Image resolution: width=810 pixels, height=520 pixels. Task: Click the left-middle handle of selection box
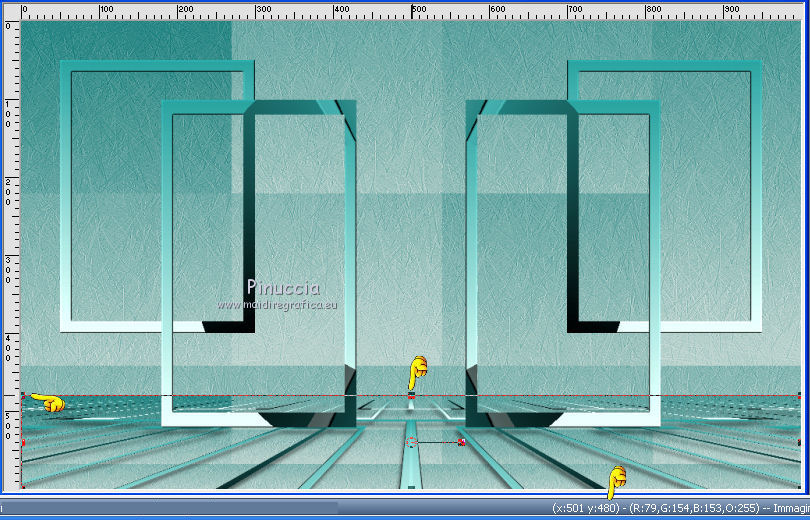pyautogui.click(x=23, y=443)
